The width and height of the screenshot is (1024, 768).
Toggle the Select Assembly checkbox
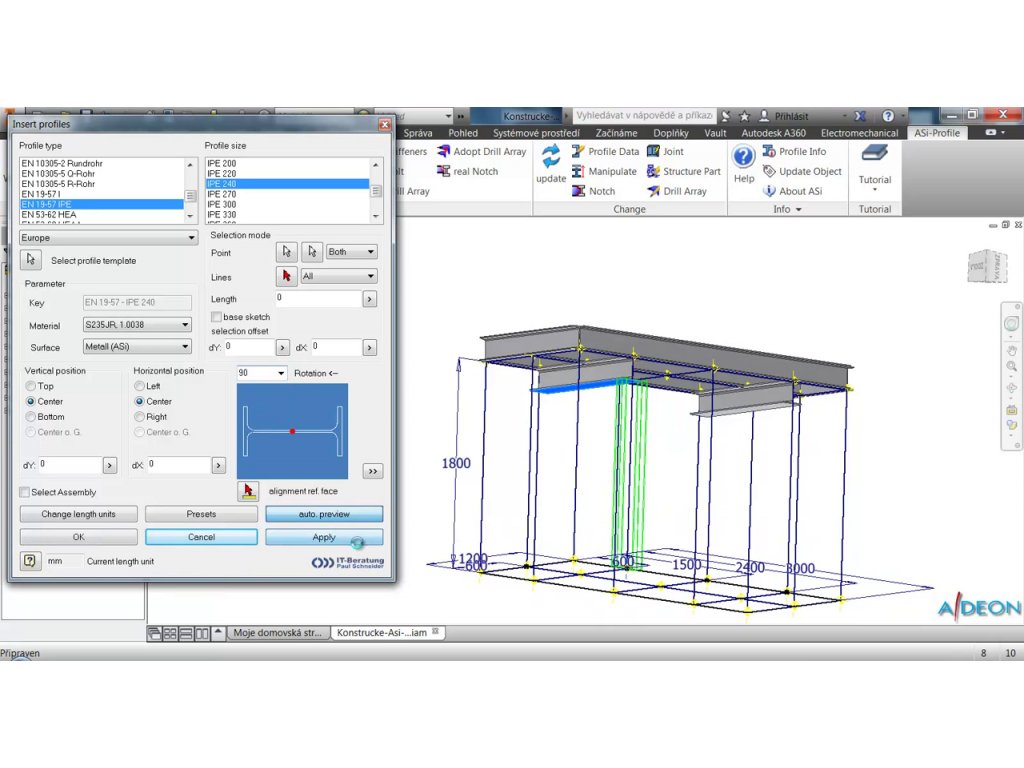pyautogui.click(x=25, y=492)
